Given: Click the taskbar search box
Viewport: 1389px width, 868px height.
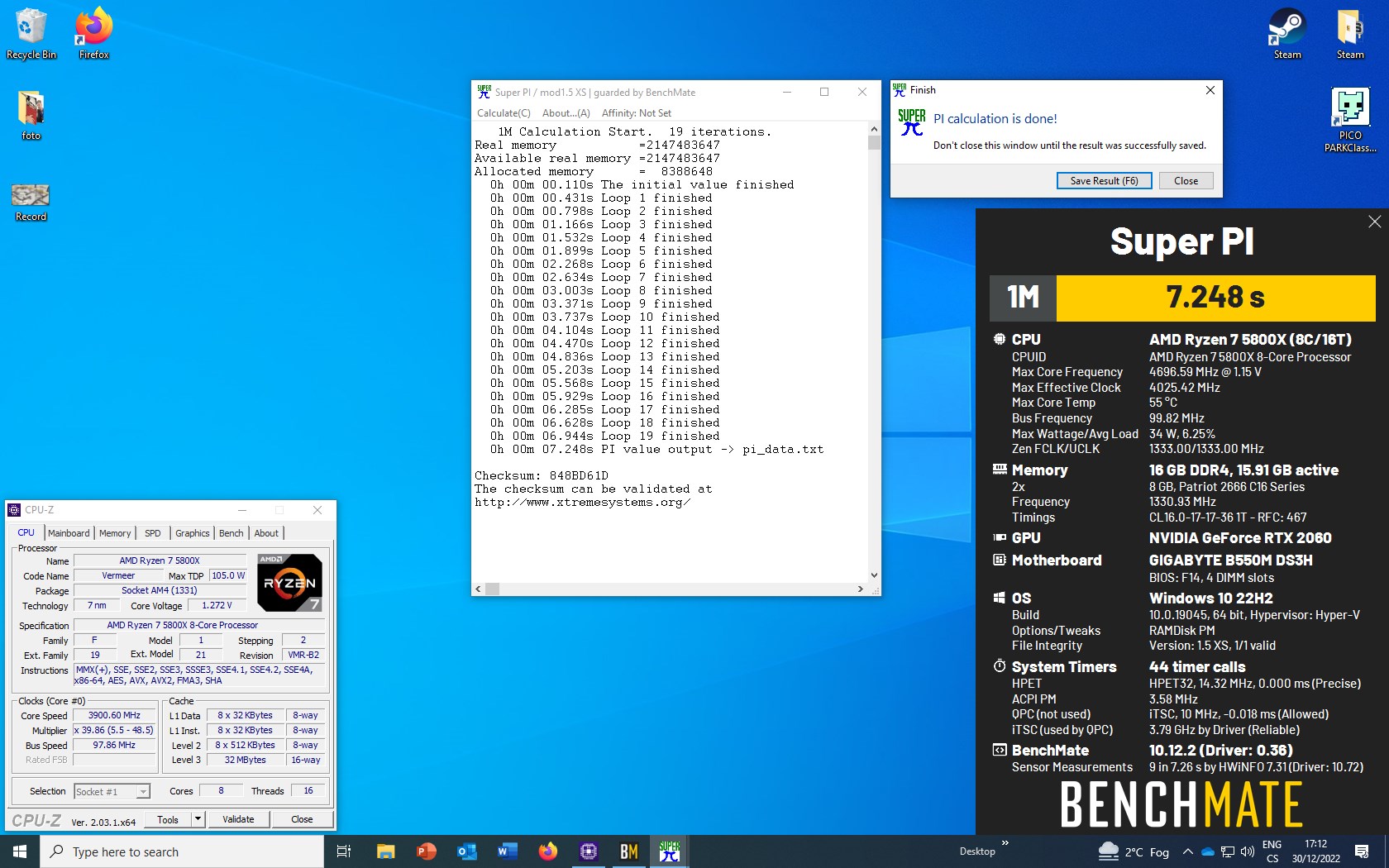Looking at the screenshot, I should pyautogui.click(x=182, y=851).
